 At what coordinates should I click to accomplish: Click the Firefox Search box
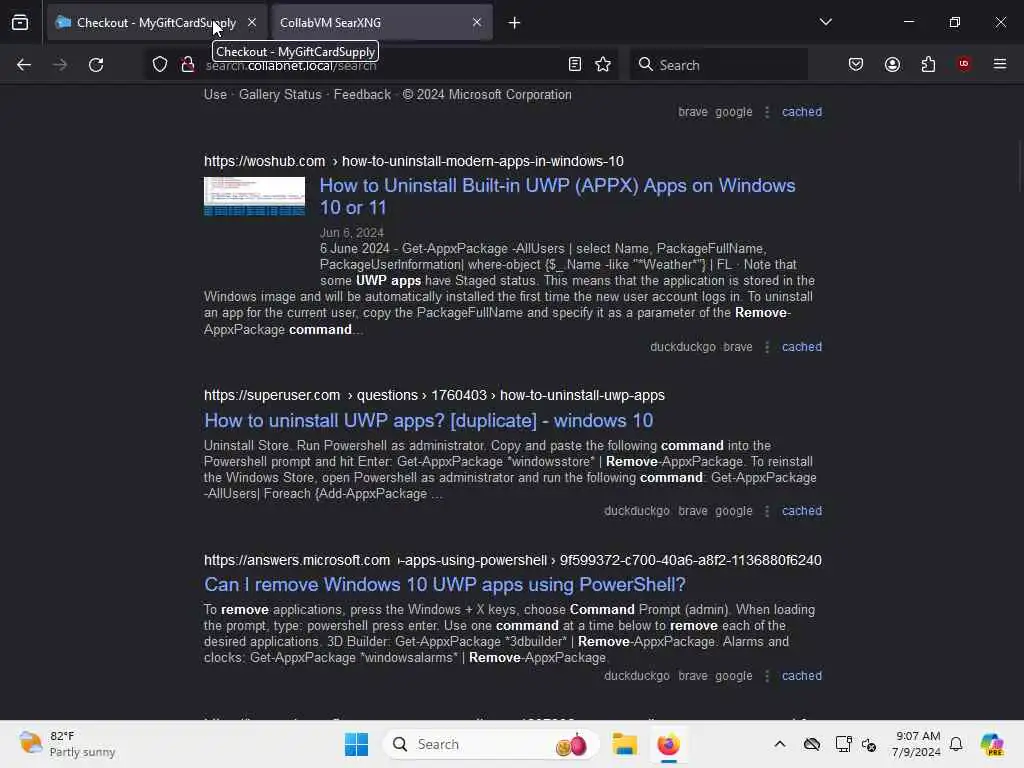click(718, 65)
